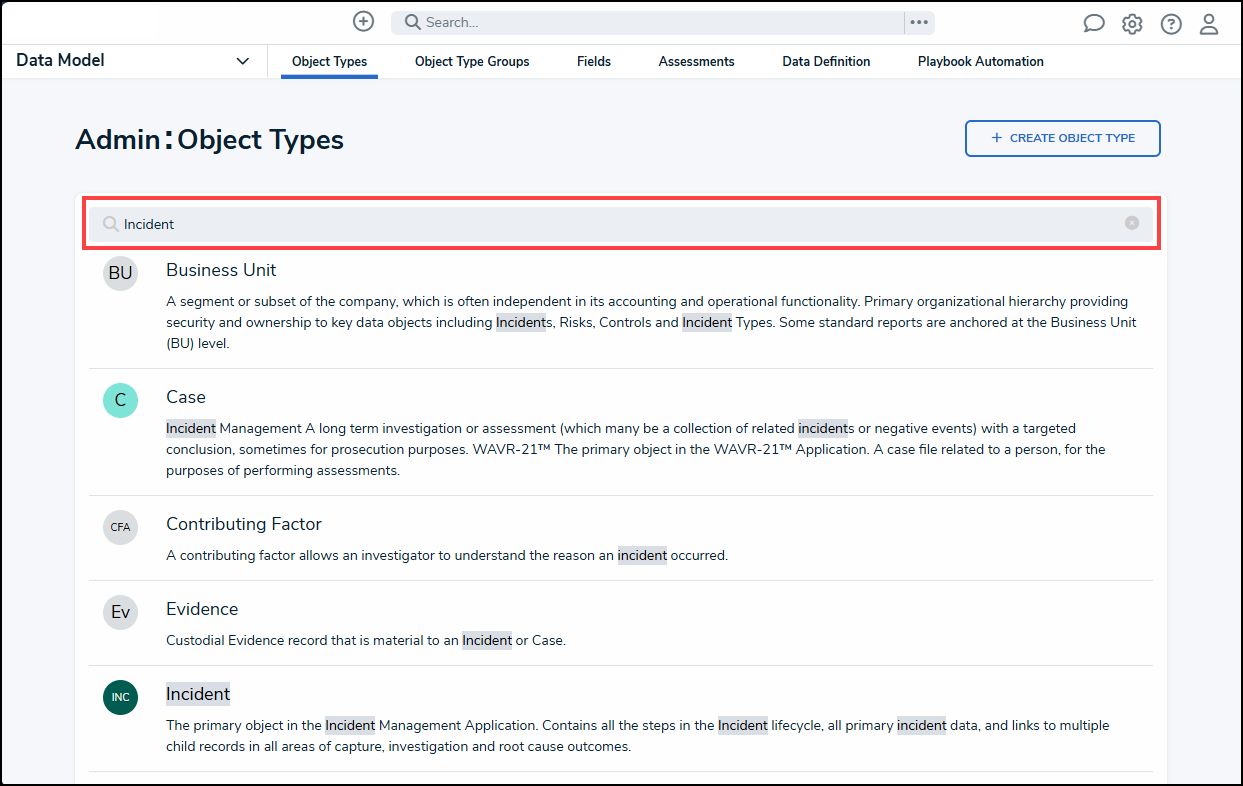Click the INC avatar icon
The width and height of the screenshot is (1243, 786).
120,697
